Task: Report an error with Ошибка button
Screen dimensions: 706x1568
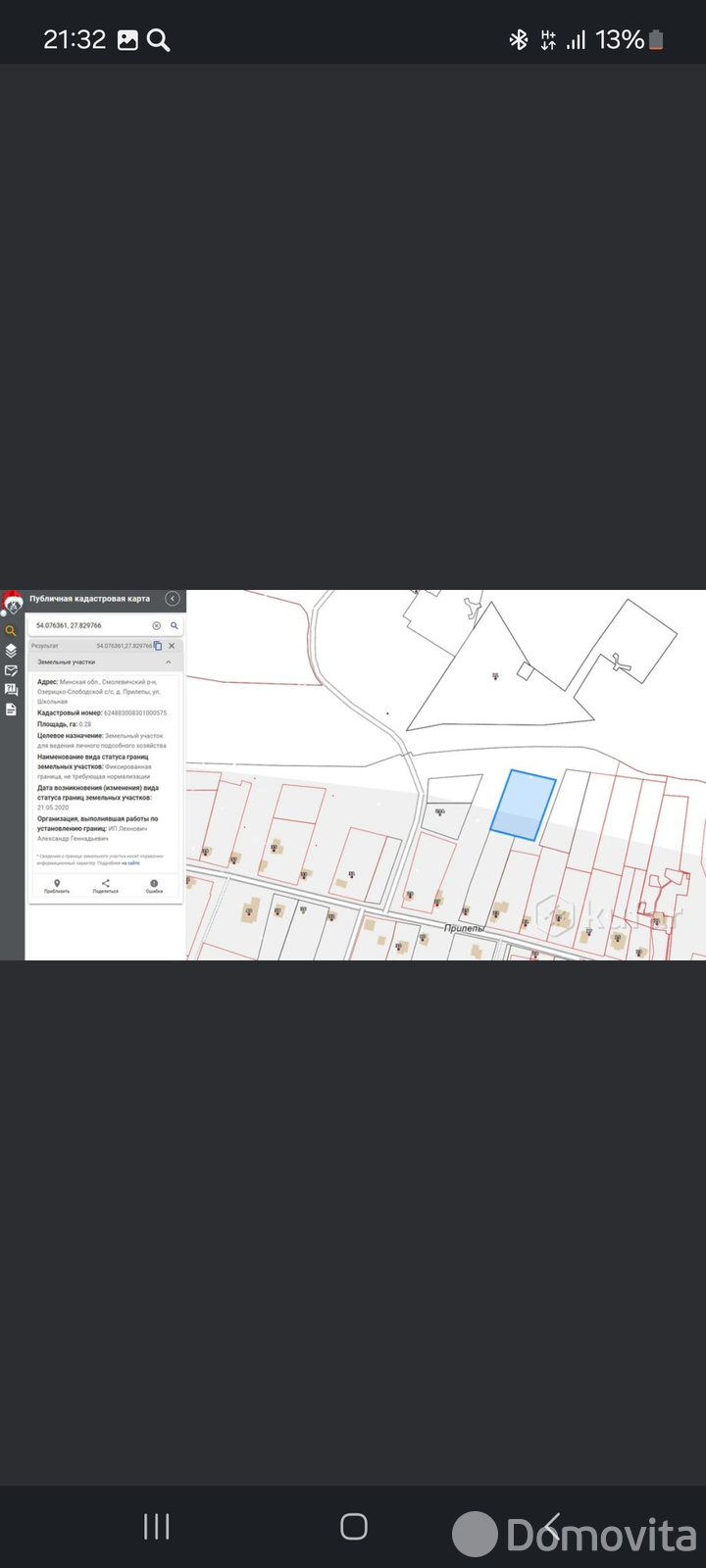Action: point(154,887)
